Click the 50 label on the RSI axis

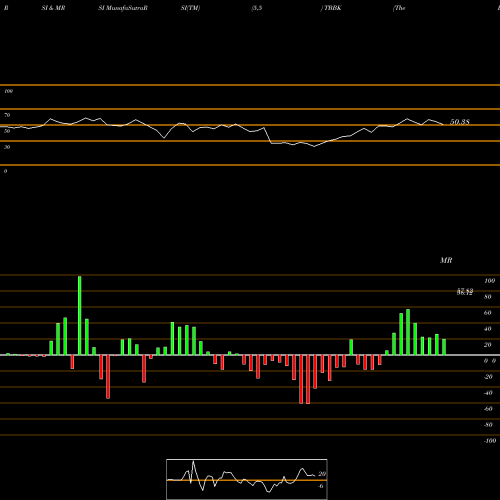[7, 131]
